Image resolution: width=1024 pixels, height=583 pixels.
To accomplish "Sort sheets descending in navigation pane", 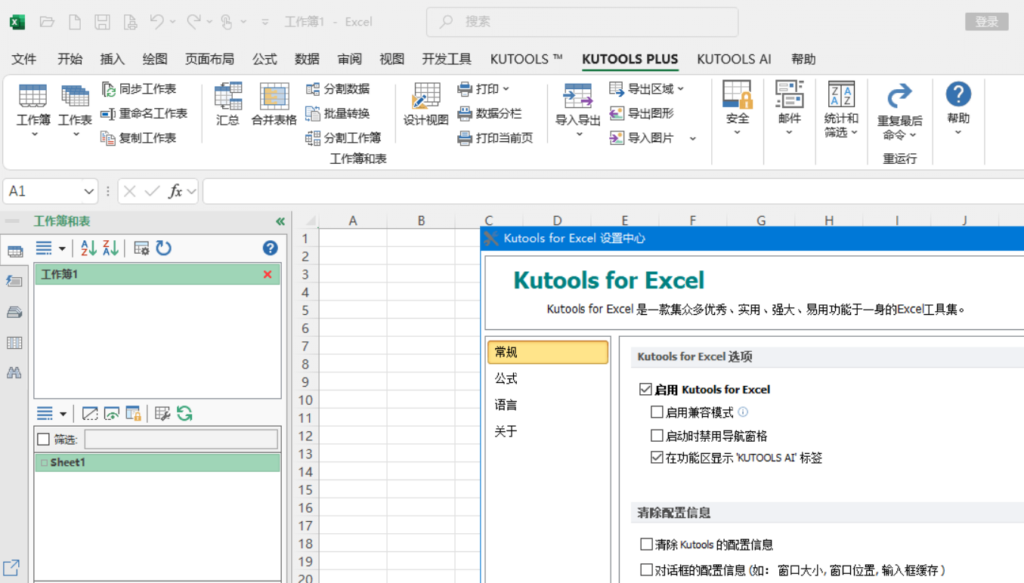I will (110, 248).
